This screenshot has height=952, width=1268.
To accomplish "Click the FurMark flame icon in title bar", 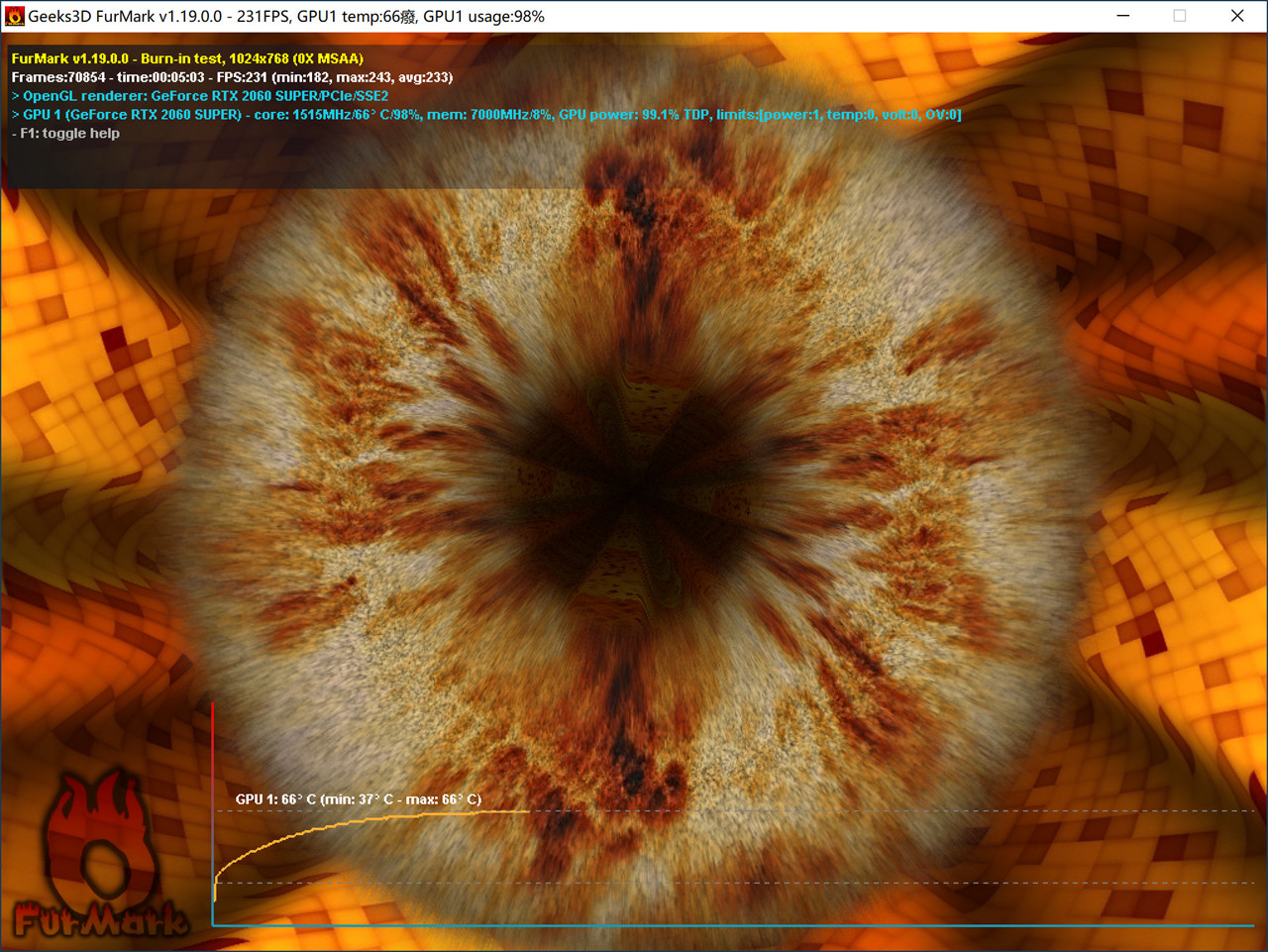I will (x=14, y=16).
